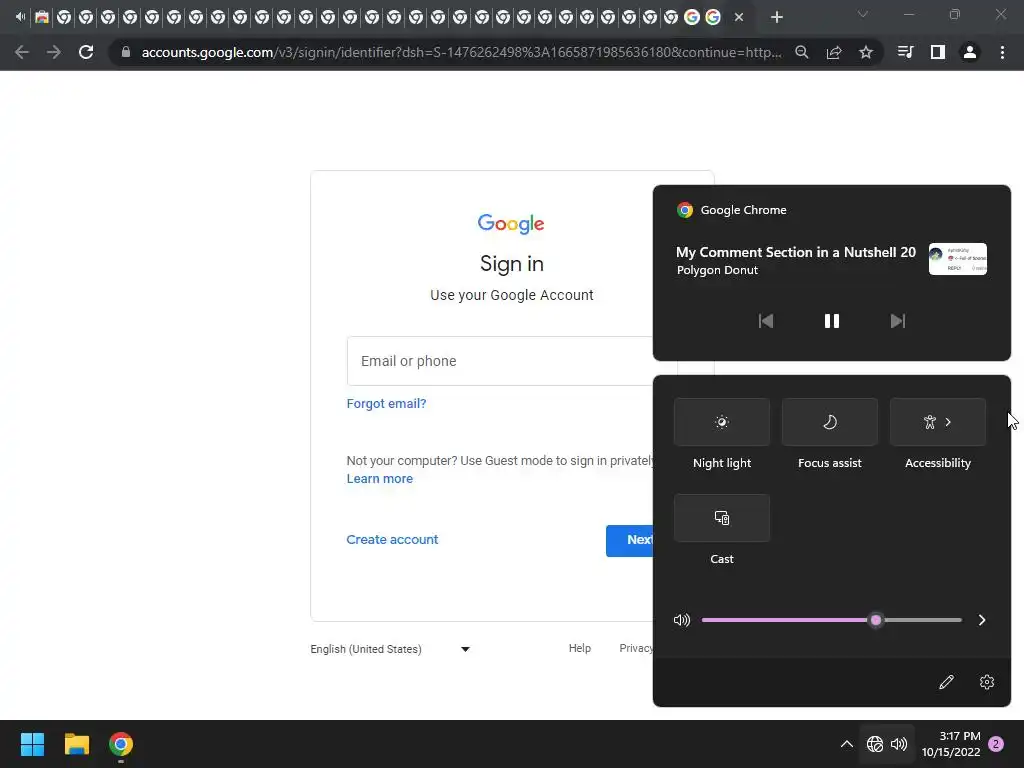Open the clock and date 3:17 PM
The height and width of the screenshot is (768, 1024).
[951, 744]
